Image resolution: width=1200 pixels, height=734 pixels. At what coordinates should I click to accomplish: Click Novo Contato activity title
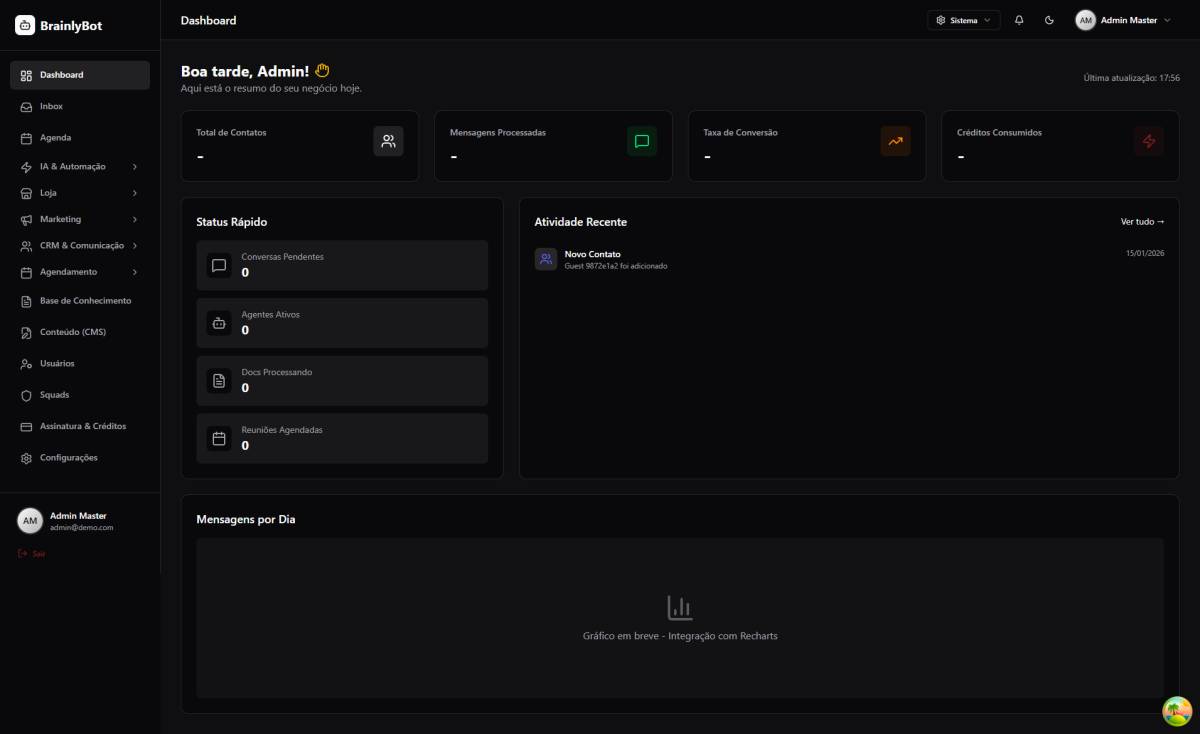[593, 254]
